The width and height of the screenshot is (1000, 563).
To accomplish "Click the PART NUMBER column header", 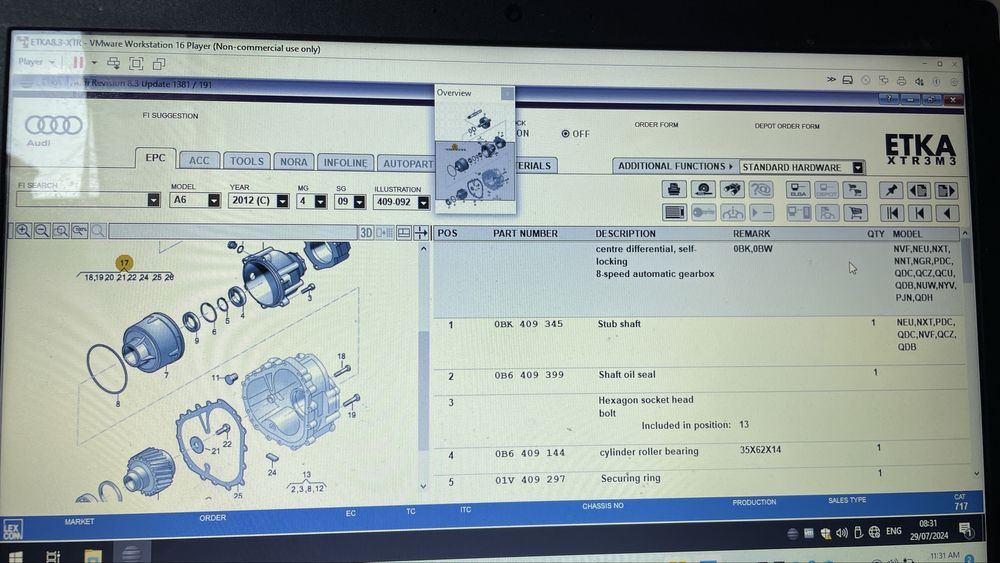I will 525,233.
